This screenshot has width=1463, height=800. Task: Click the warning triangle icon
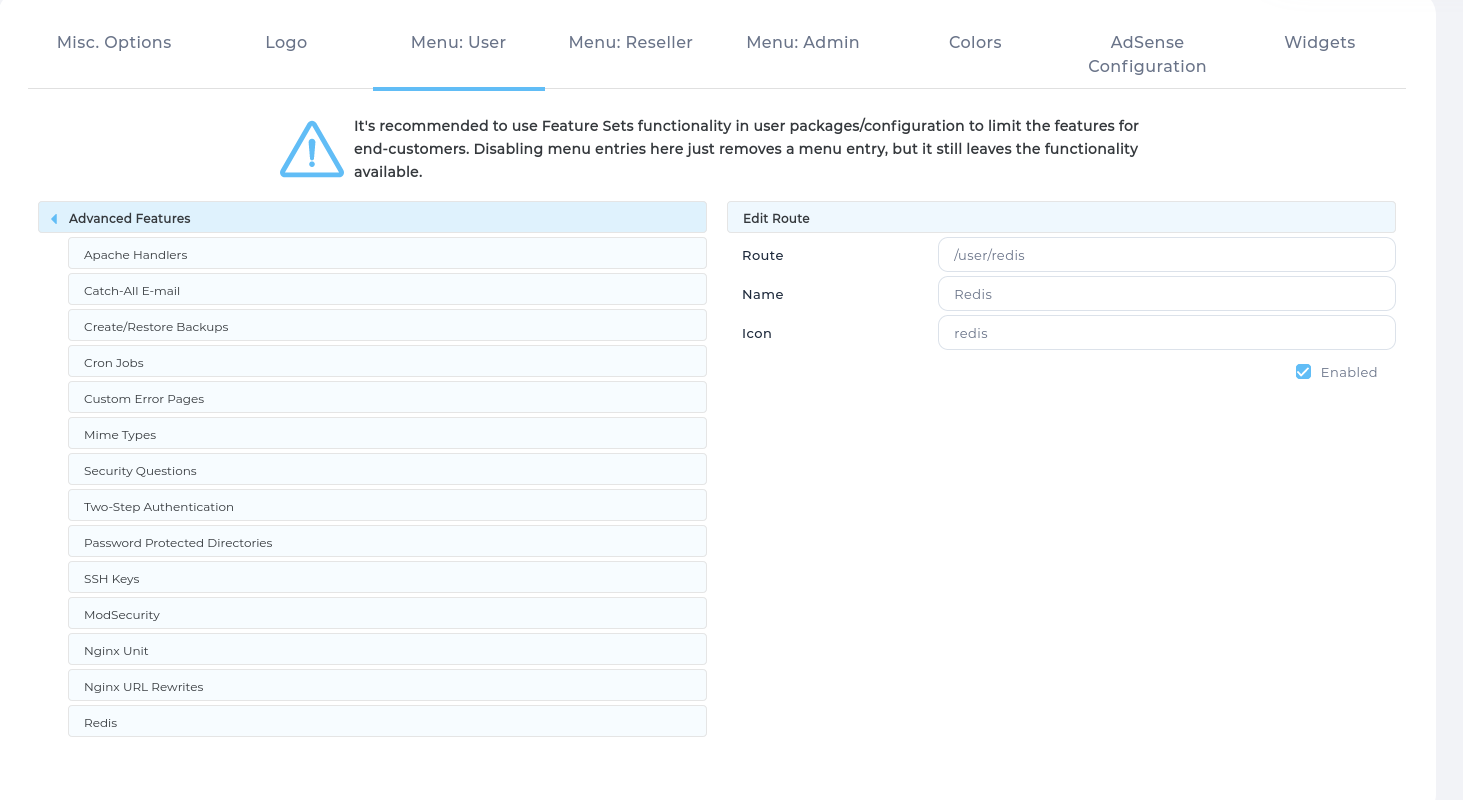(312, 150)
